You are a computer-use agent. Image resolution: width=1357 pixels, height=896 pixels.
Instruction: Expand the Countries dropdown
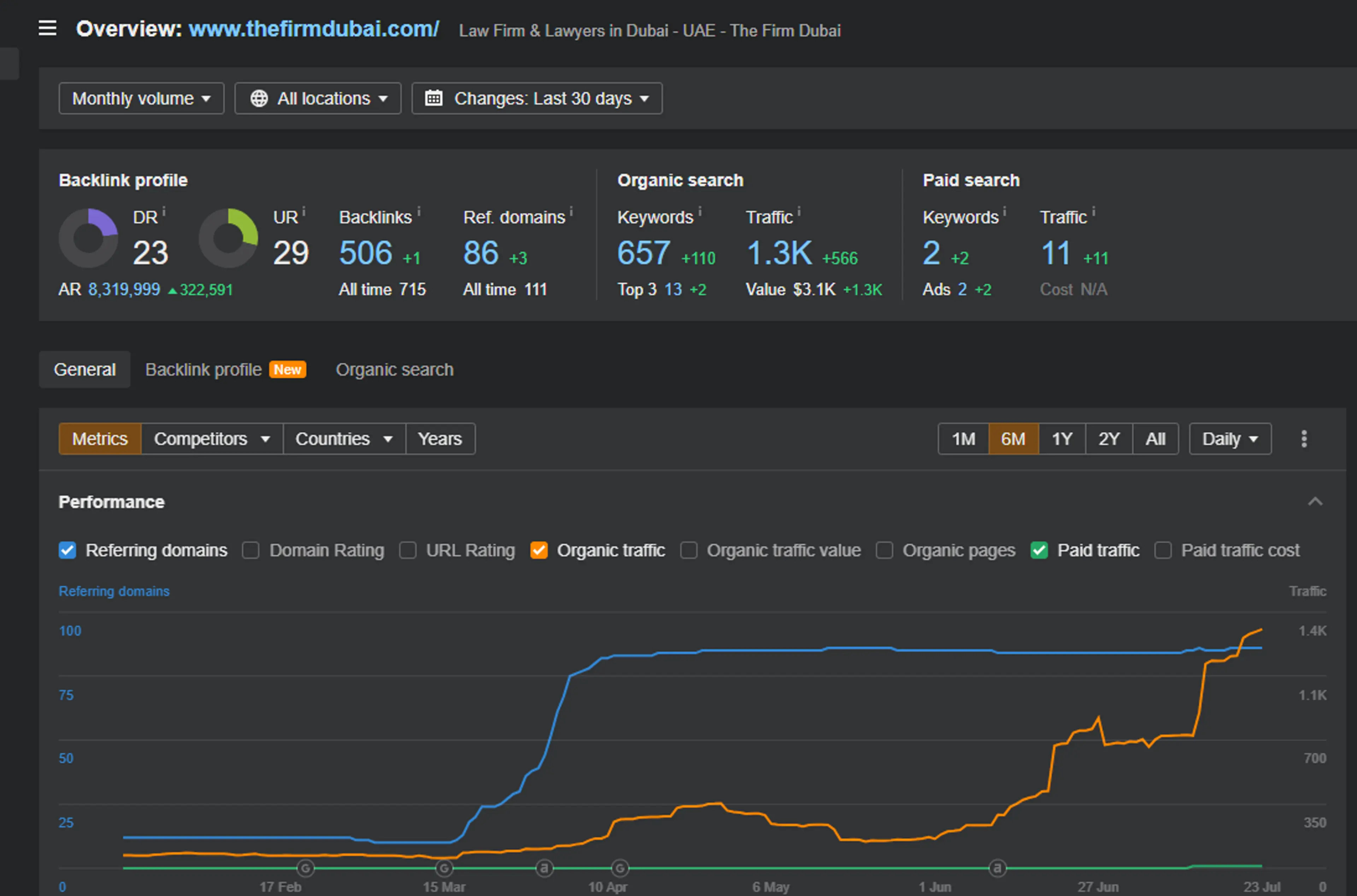pyautogui.click(x=345, y=439)
